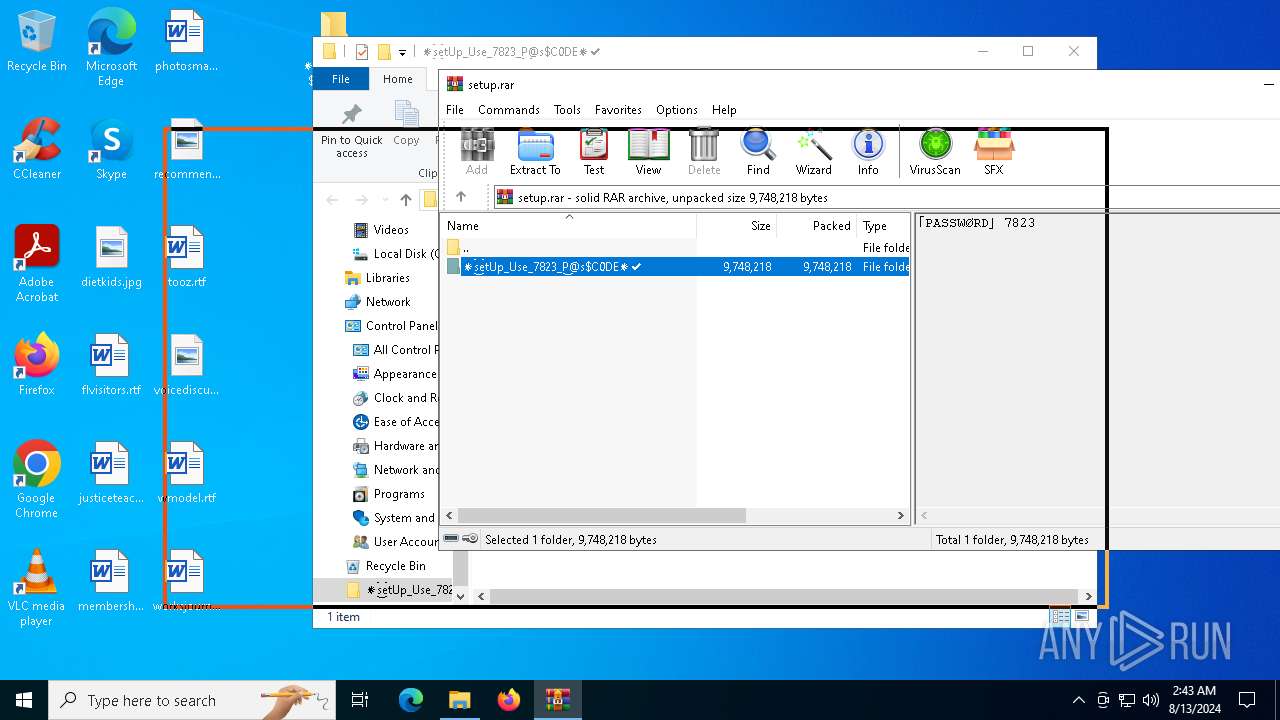Select Recycle Bin in Explorer tree
Viewport: 1280px width, 720px height.
pos(395,566)
